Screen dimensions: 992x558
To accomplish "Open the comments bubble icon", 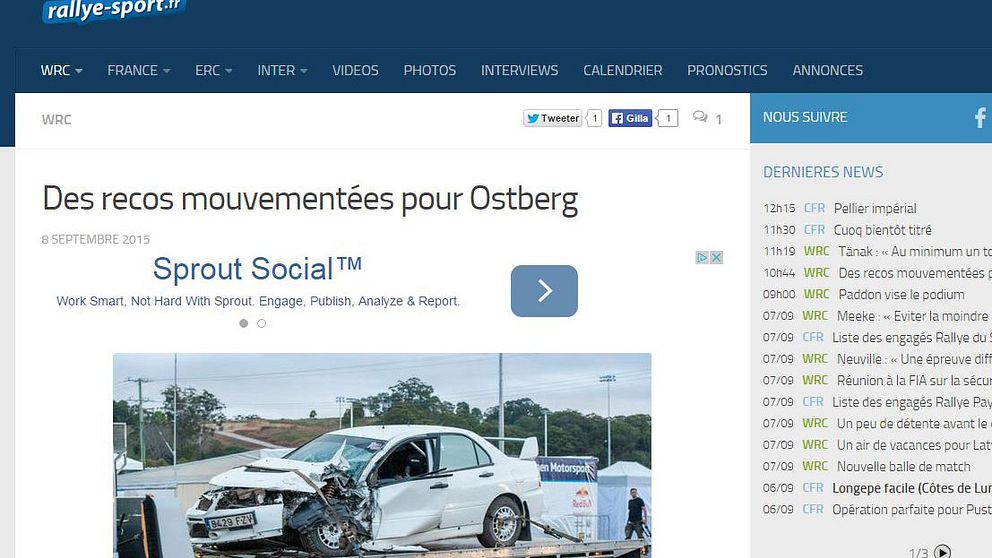I will tap(700, 117).
